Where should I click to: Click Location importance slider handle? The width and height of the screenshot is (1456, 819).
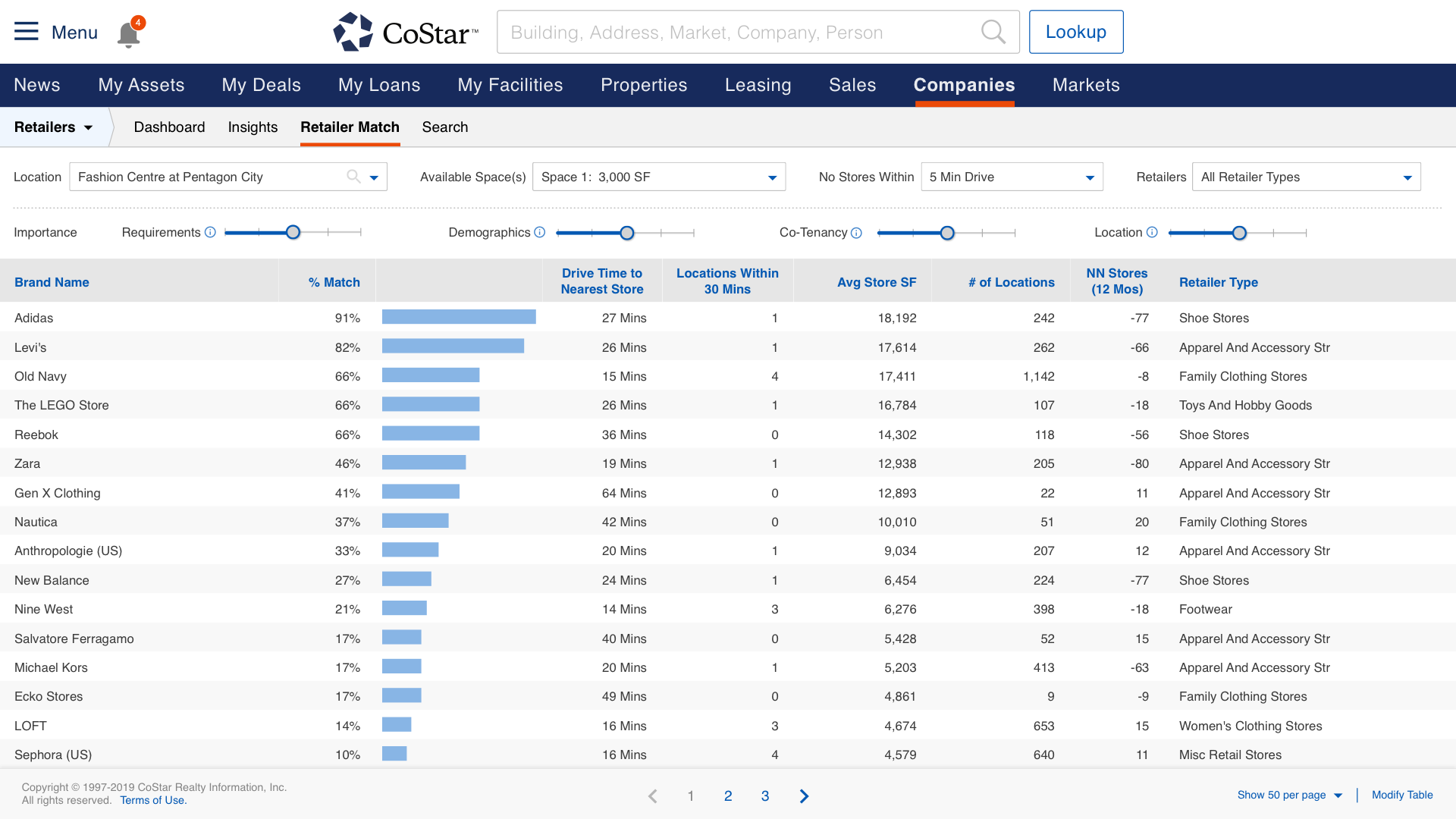pyautogui.click(x=1239, y=233)
